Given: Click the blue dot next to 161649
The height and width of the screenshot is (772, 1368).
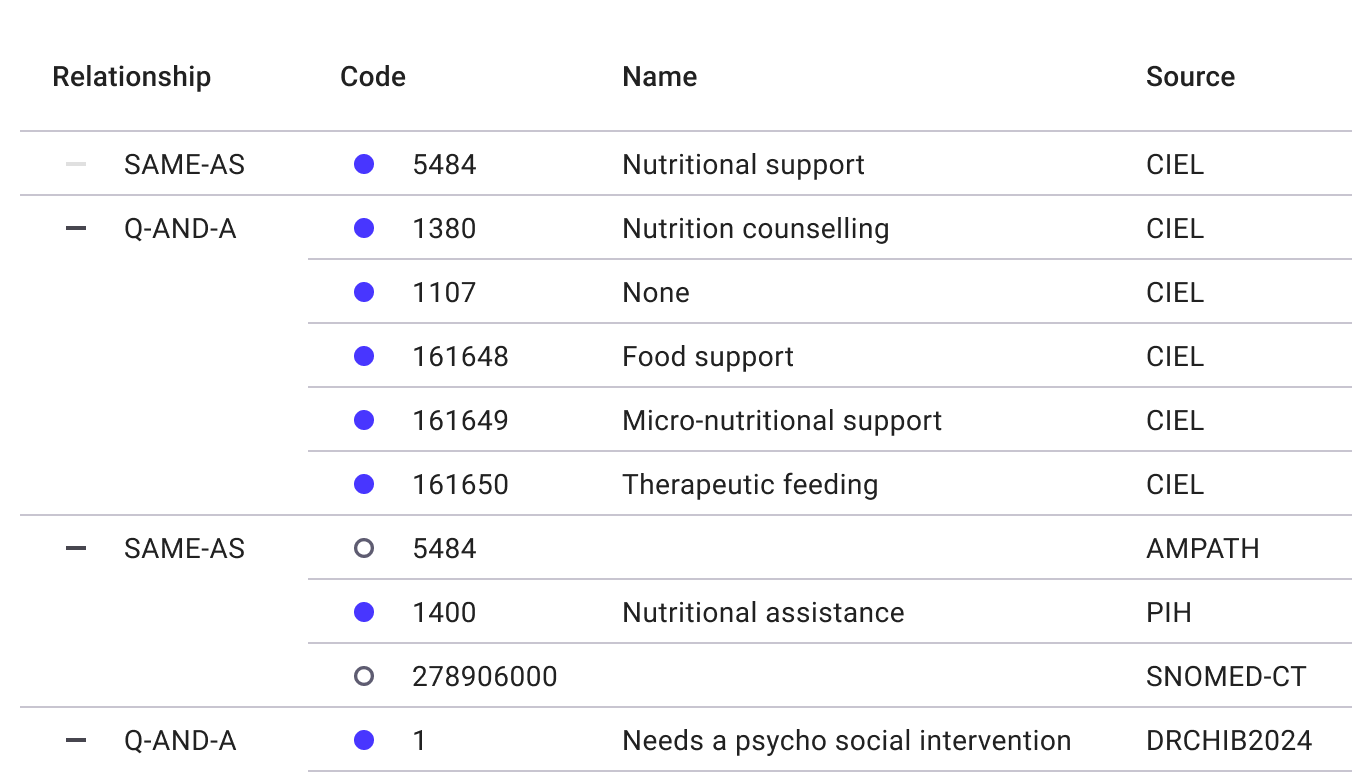Looking at the screenshot, I should pos(364,420).
